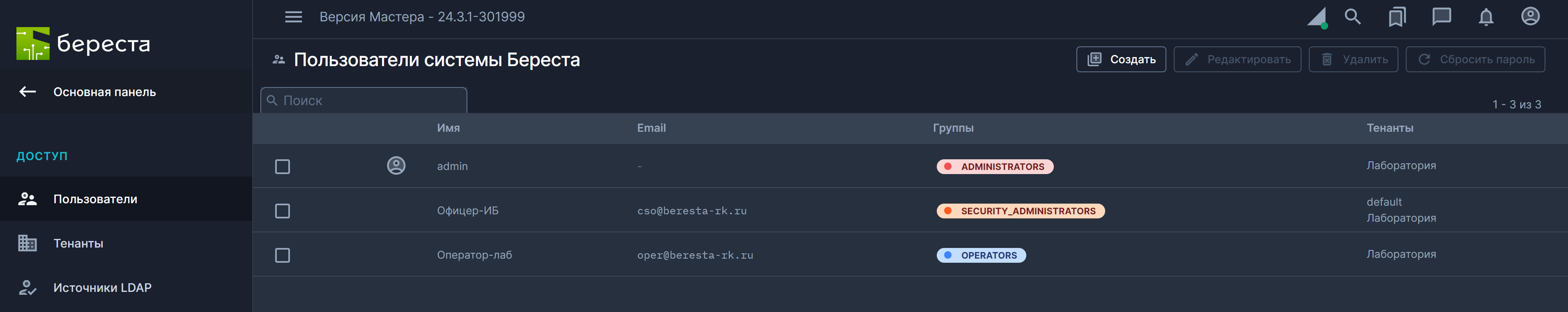Open the Тенанты sidebar section

(78, 243)
